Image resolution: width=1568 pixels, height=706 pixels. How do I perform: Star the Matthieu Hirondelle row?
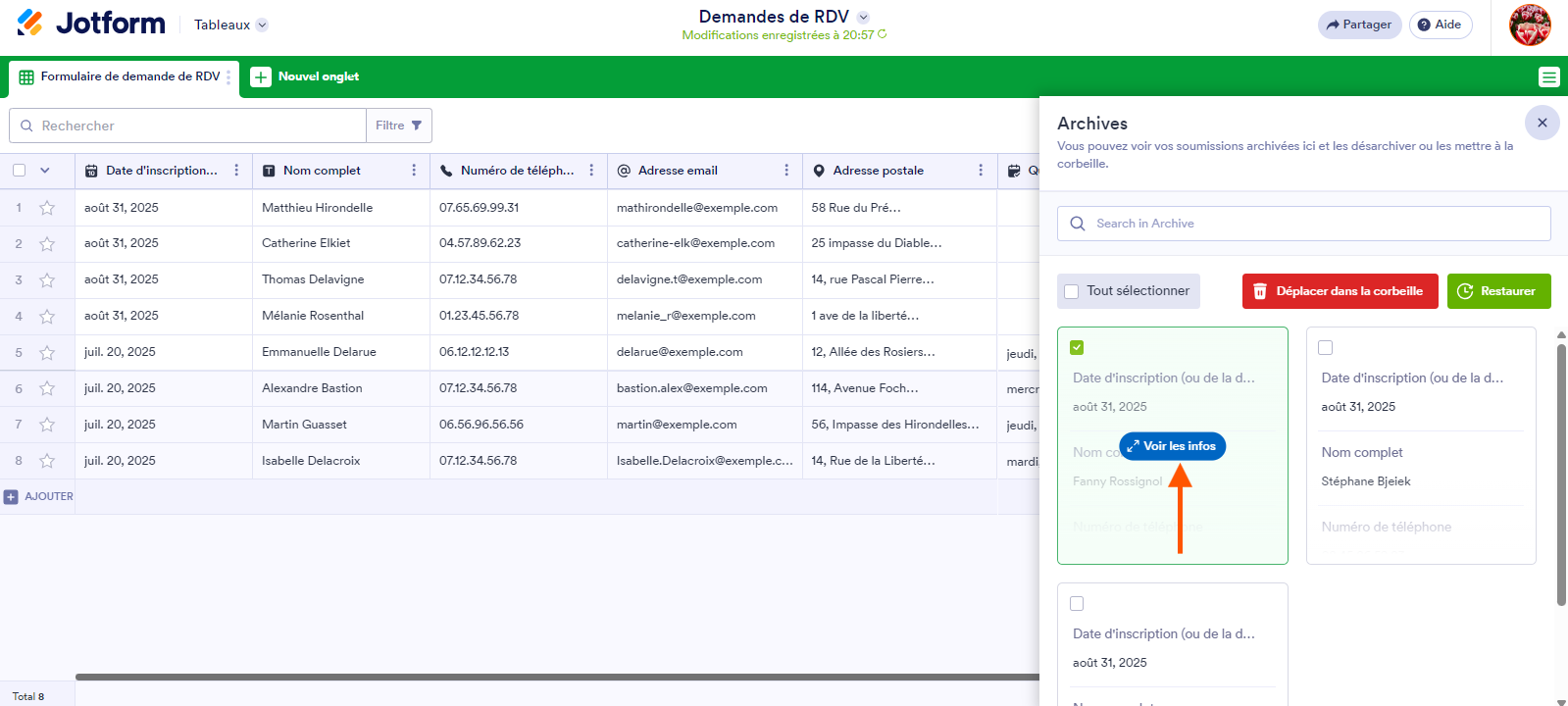pyautogui.click(x=47, y=208)
